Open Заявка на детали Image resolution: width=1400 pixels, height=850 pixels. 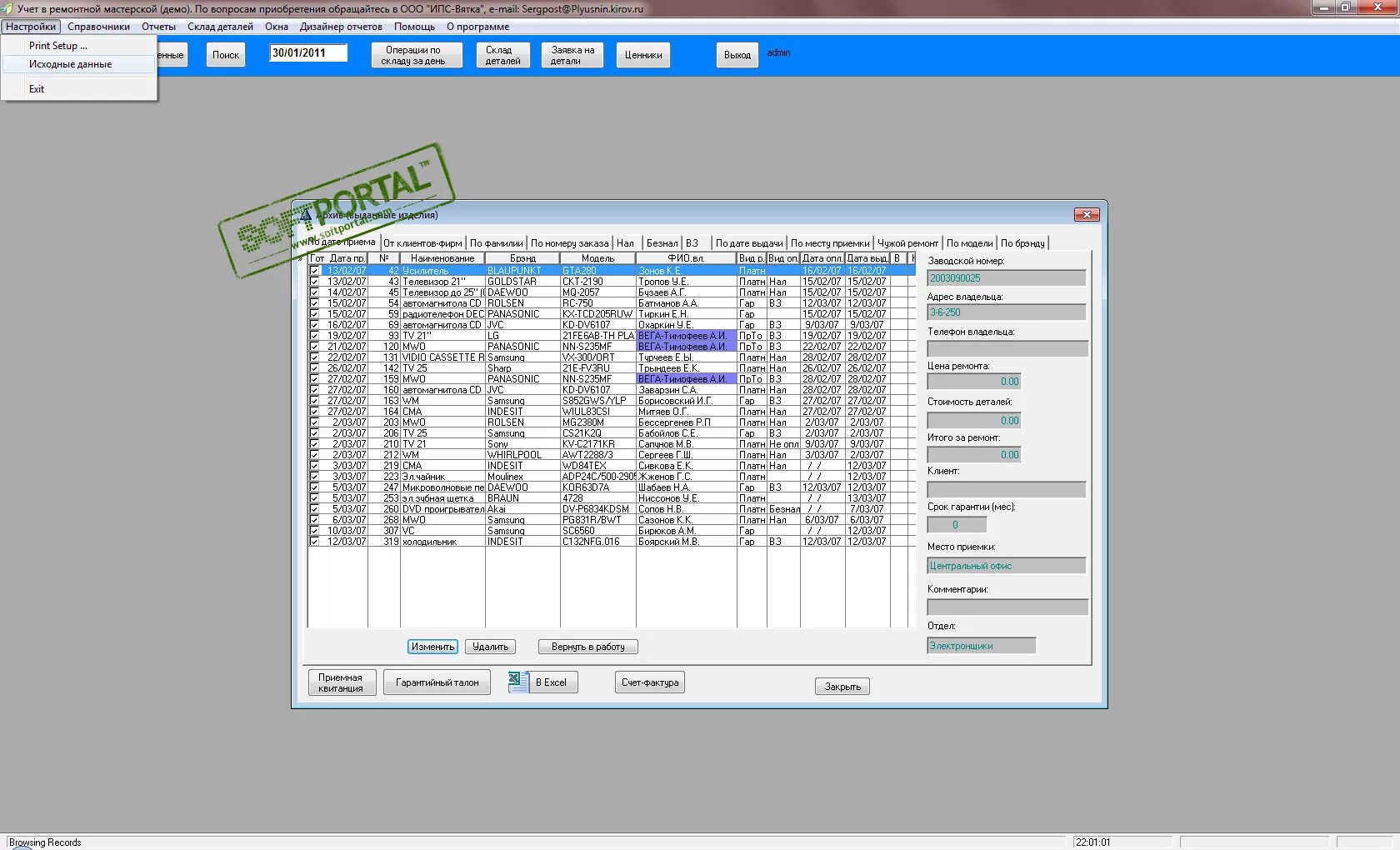pyautogui.click(x=572, y=55)
